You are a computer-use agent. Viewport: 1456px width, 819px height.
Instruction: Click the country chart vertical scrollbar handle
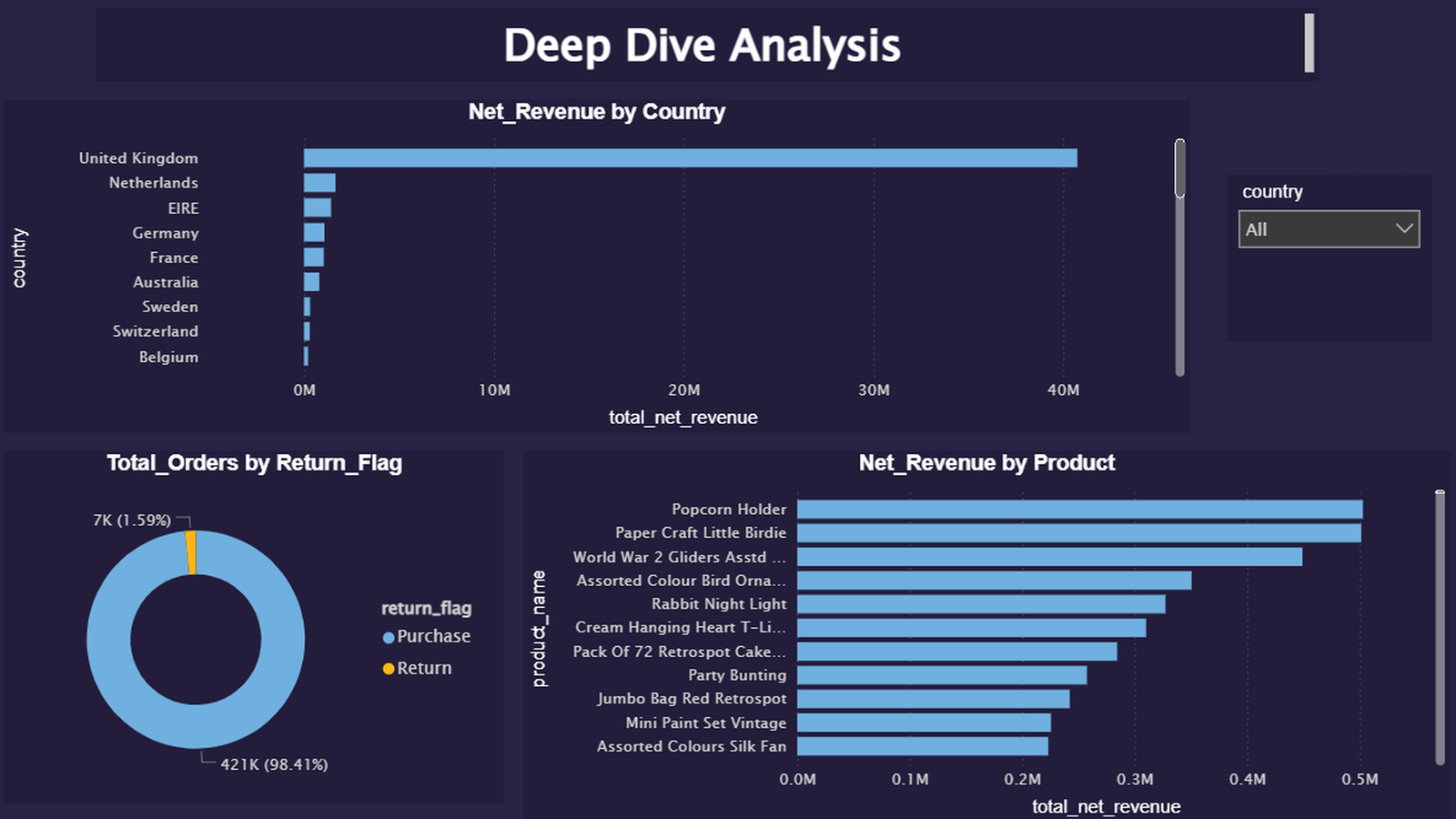pyautogui.click(x=1179, y=168)
